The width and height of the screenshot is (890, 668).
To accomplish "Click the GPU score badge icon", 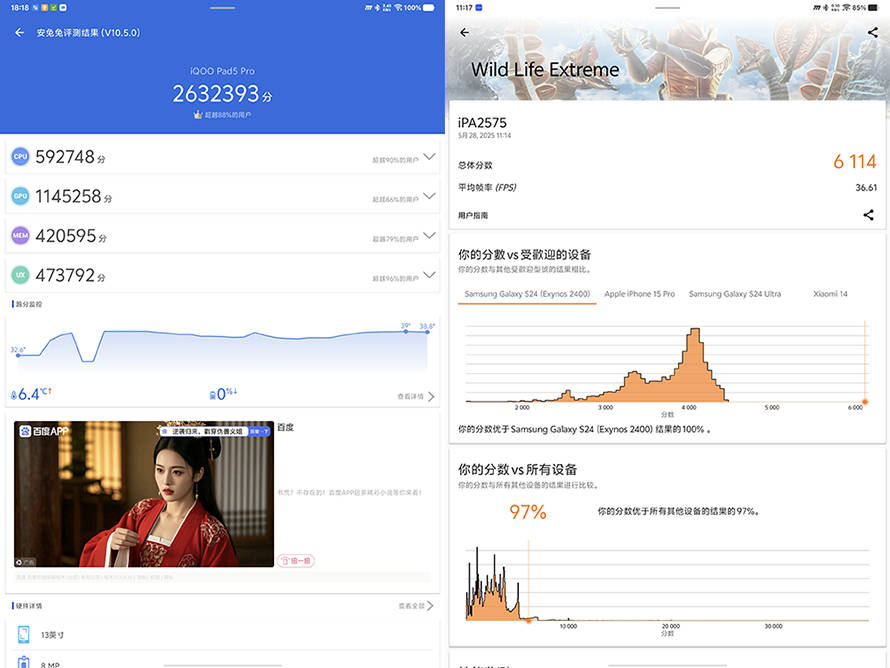I will (20, 197).
